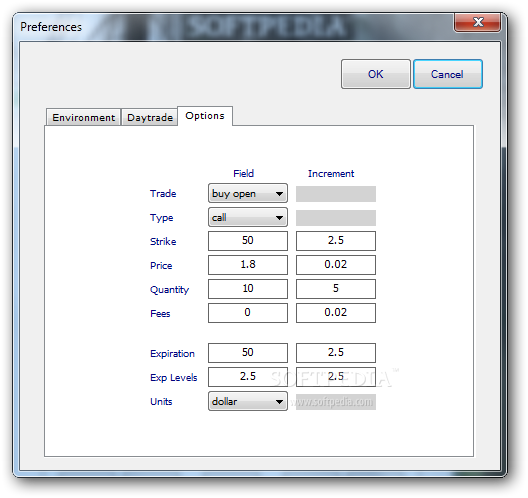The width and height of the screenshot is (528, 498).
Task: Click the Type label
Action: (162, 218)
